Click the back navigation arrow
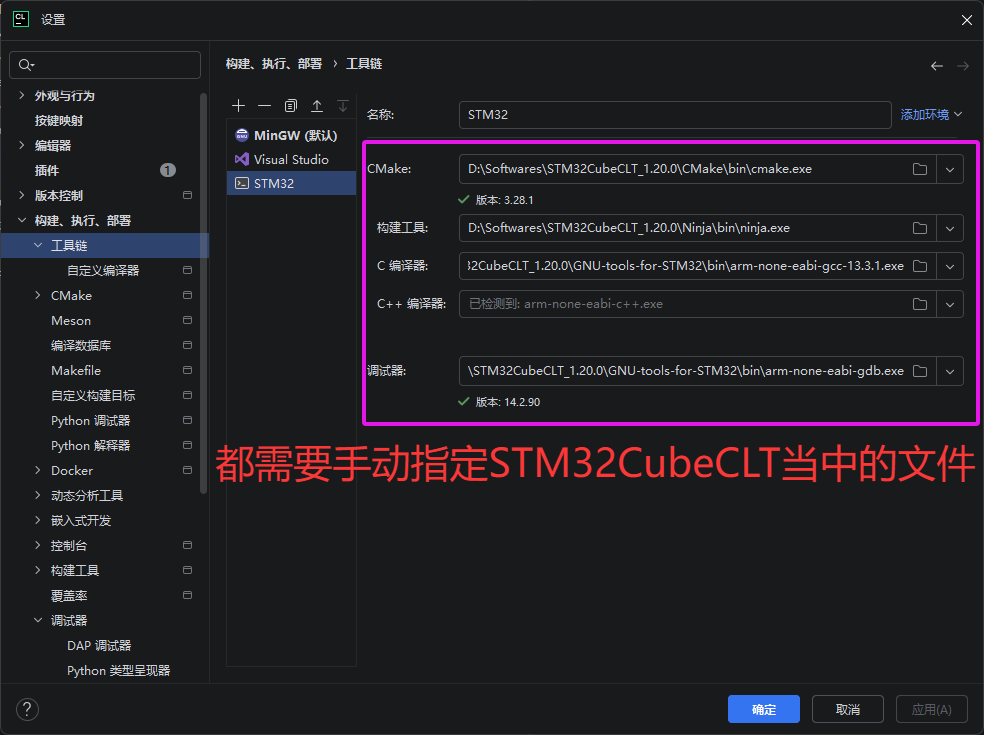The height and width of the screenshot is (735, 984). tap(936, 66)
